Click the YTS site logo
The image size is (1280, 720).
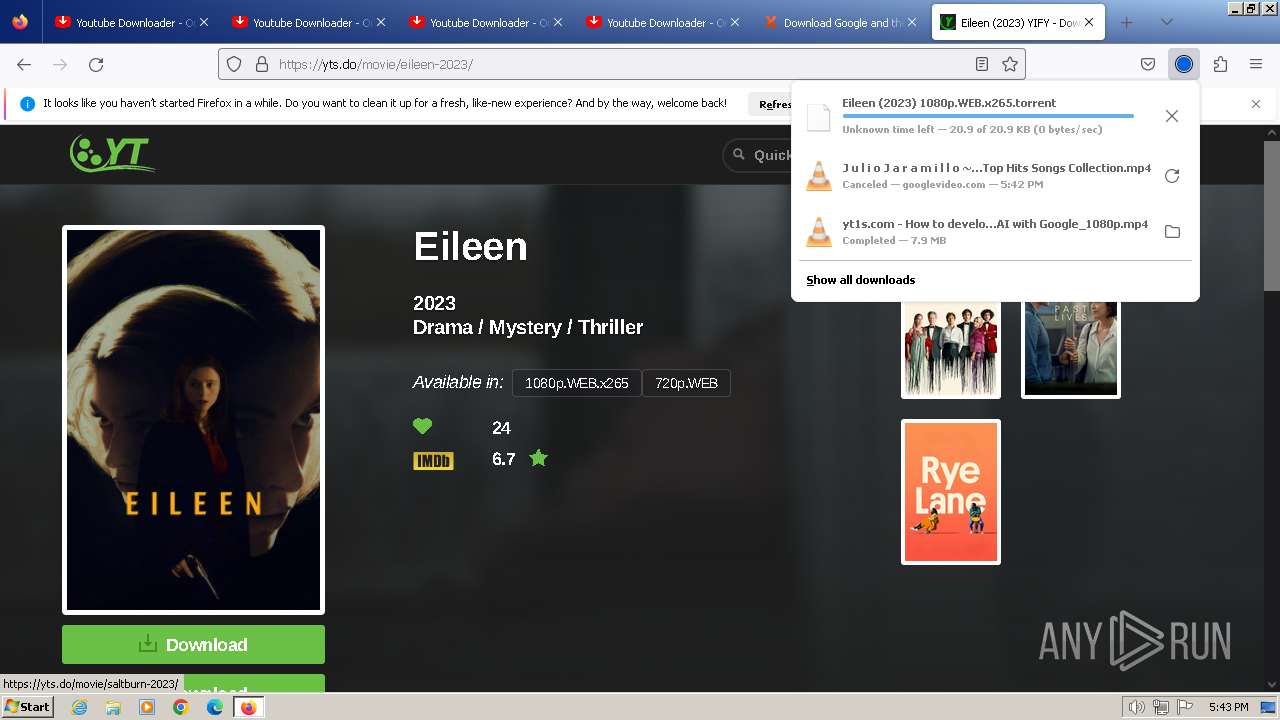pyautogui.click(x=112, y=153)
